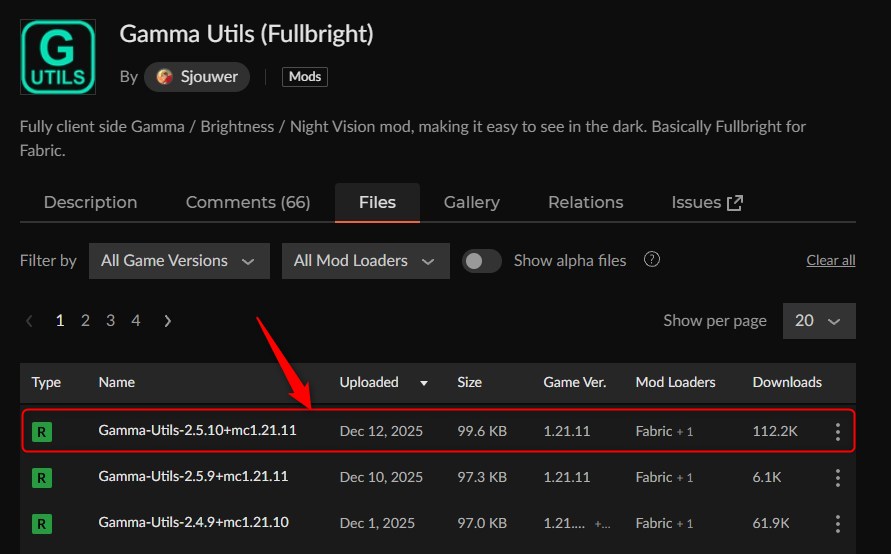Viewport: 891px width, 554px height.
Task: Open the three-dot menu for Gamma-Utils-2.5.9
Action: click(837, 478)
